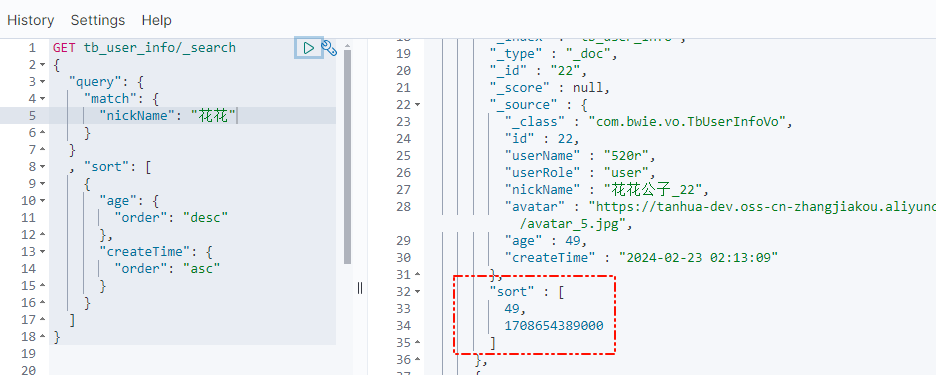
Task: Collapse the "query" block at line 3
Action: [42, 82]
